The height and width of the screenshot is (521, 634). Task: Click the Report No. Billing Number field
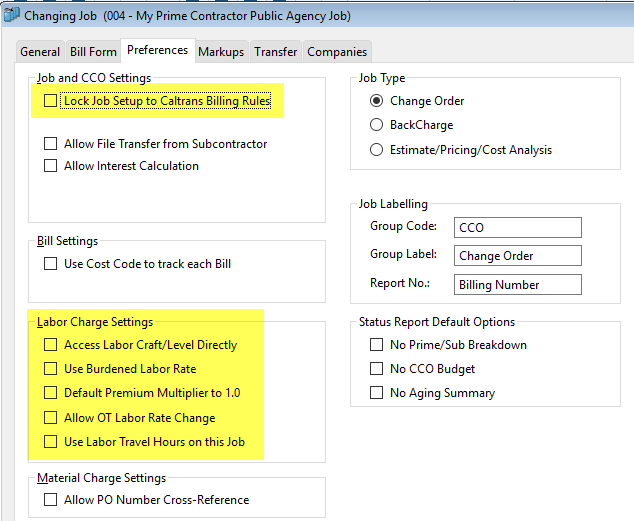point(518,285)
